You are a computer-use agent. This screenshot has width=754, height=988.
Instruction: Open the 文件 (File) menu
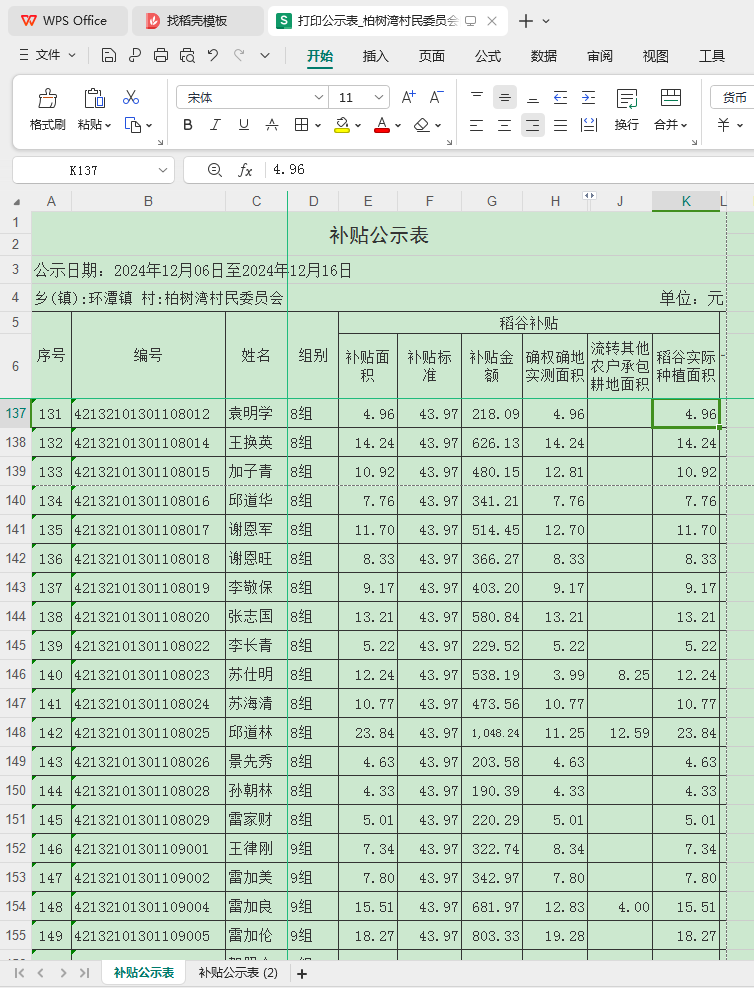47,55
